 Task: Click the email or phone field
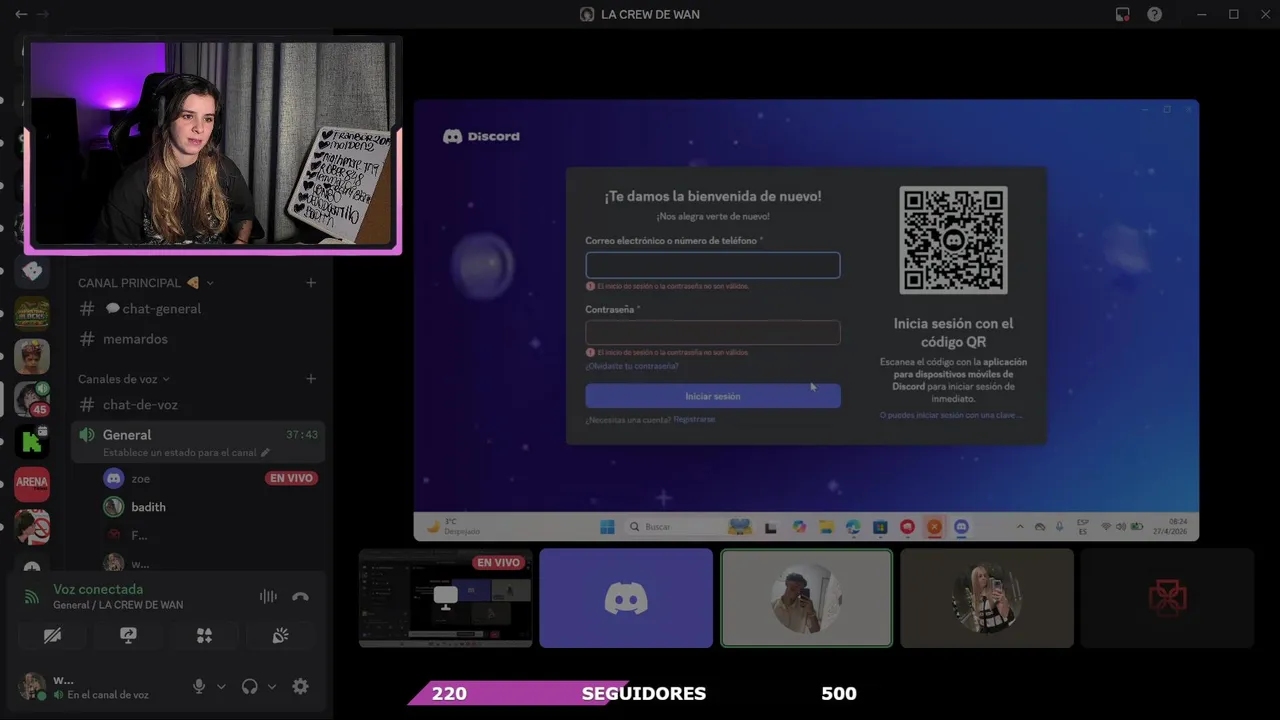coord(713,265)
